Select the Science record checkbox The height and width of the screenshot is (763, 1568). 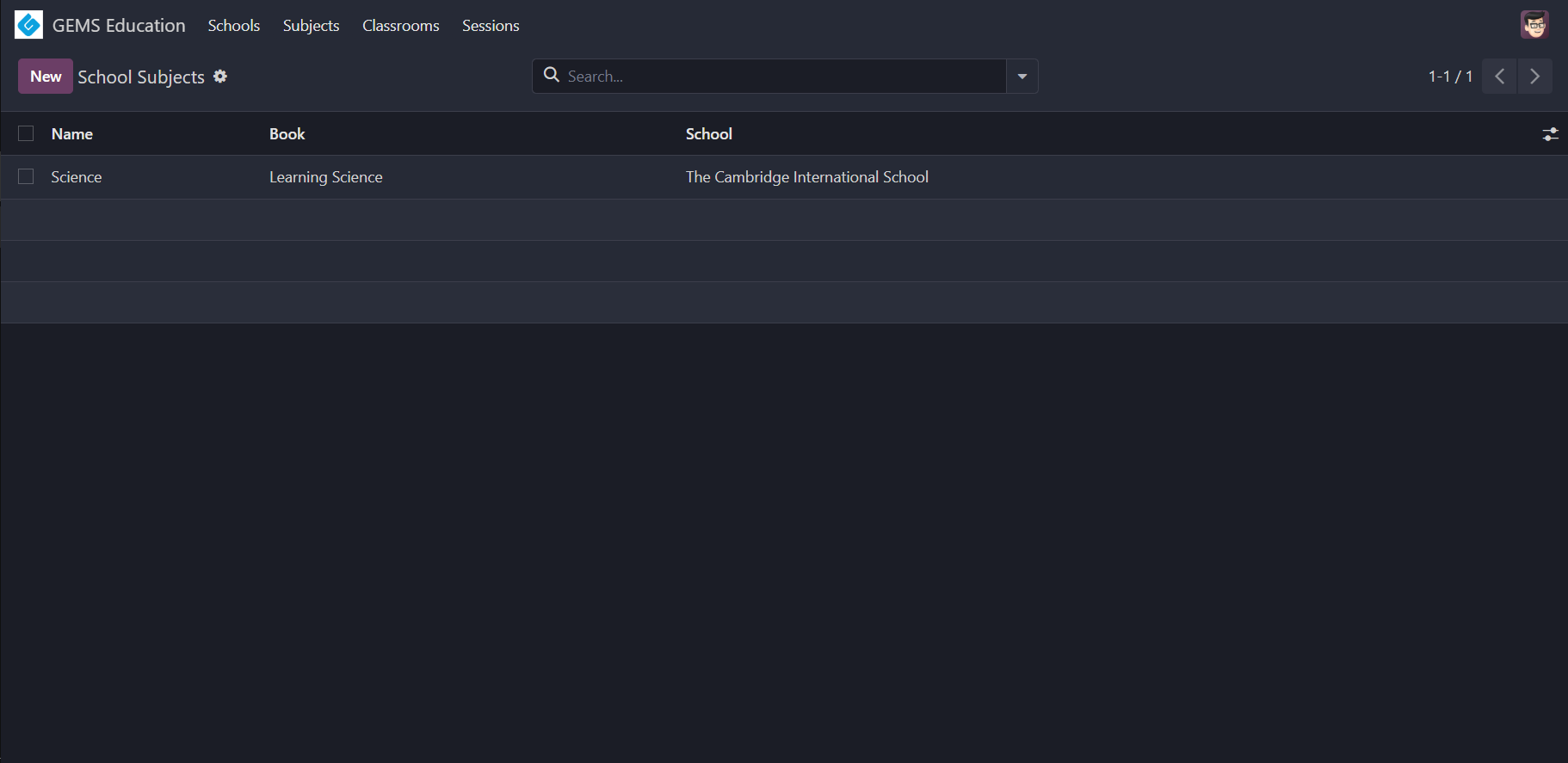point(25,176)
